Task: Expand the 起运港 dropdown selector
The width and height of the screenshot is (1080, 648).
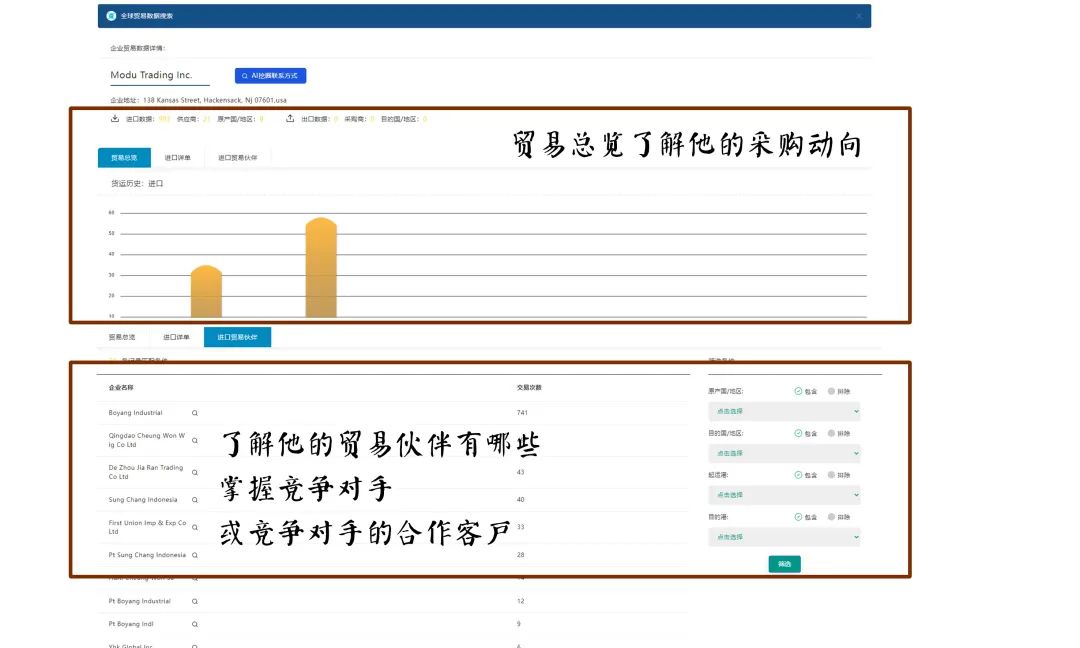Action: coord(784,495)
